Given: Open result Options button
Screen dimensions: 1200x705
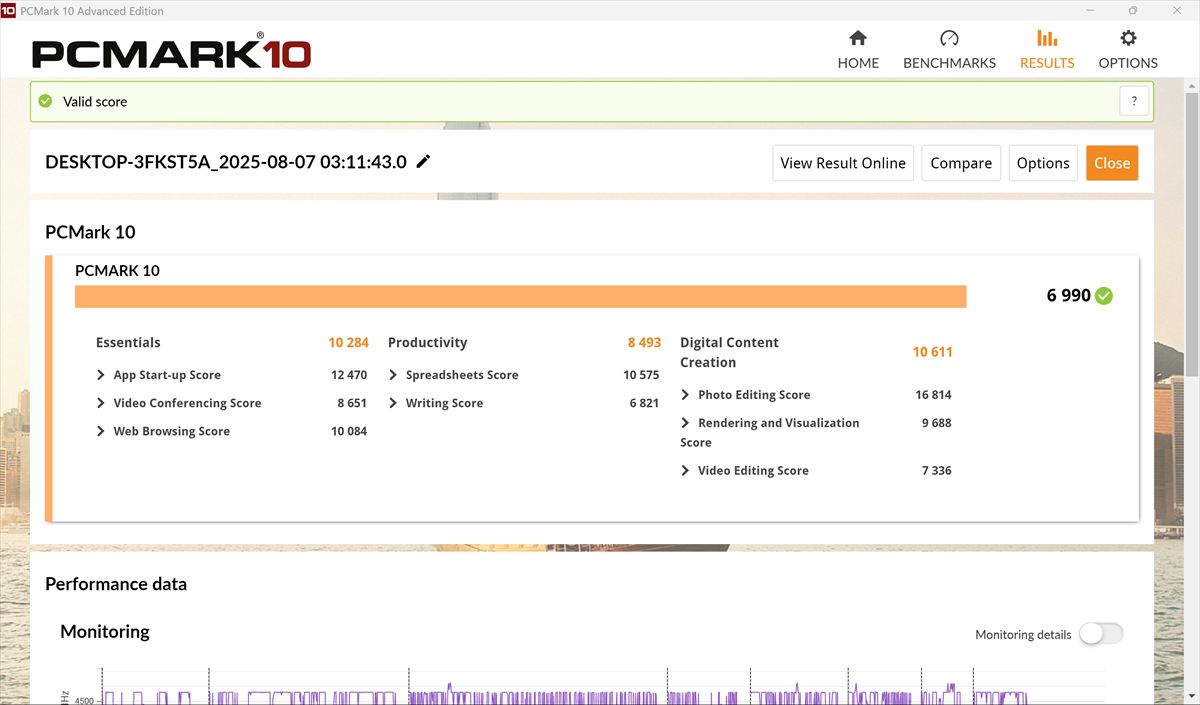Looking at the screenshot, I should pyautogui.click(x=1043, y=163).
